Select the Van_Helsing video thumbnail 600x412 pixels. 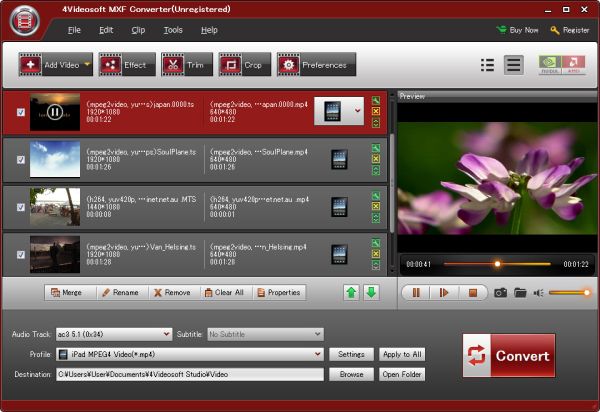pyautogui.click(x=55, y=254)
